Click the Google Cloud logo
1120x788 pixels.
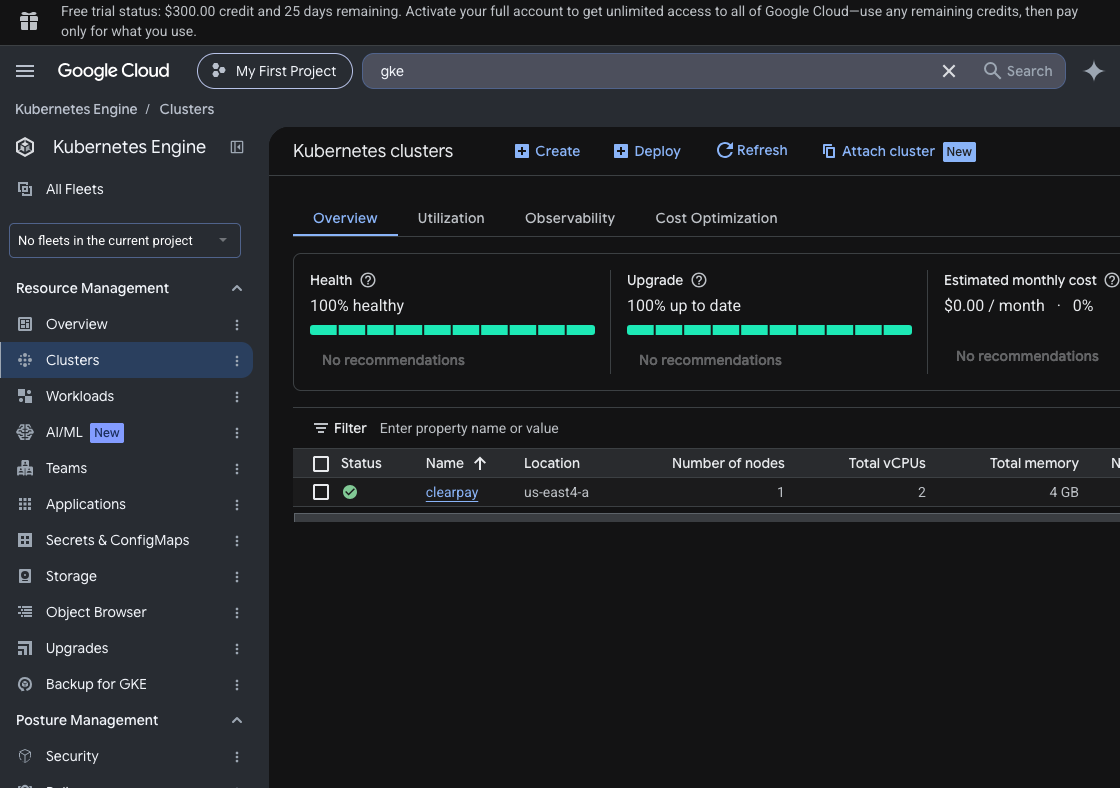[x=113, y=70]
